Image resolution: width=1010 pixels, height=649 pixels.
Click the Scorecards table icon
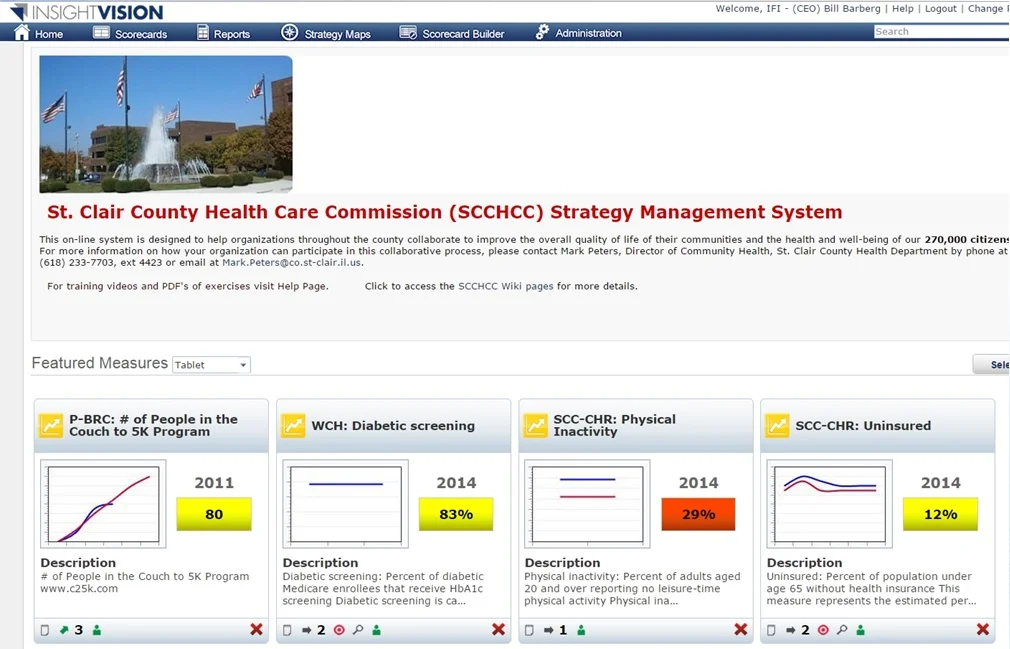pyautogui.click(x=101, y=32)
